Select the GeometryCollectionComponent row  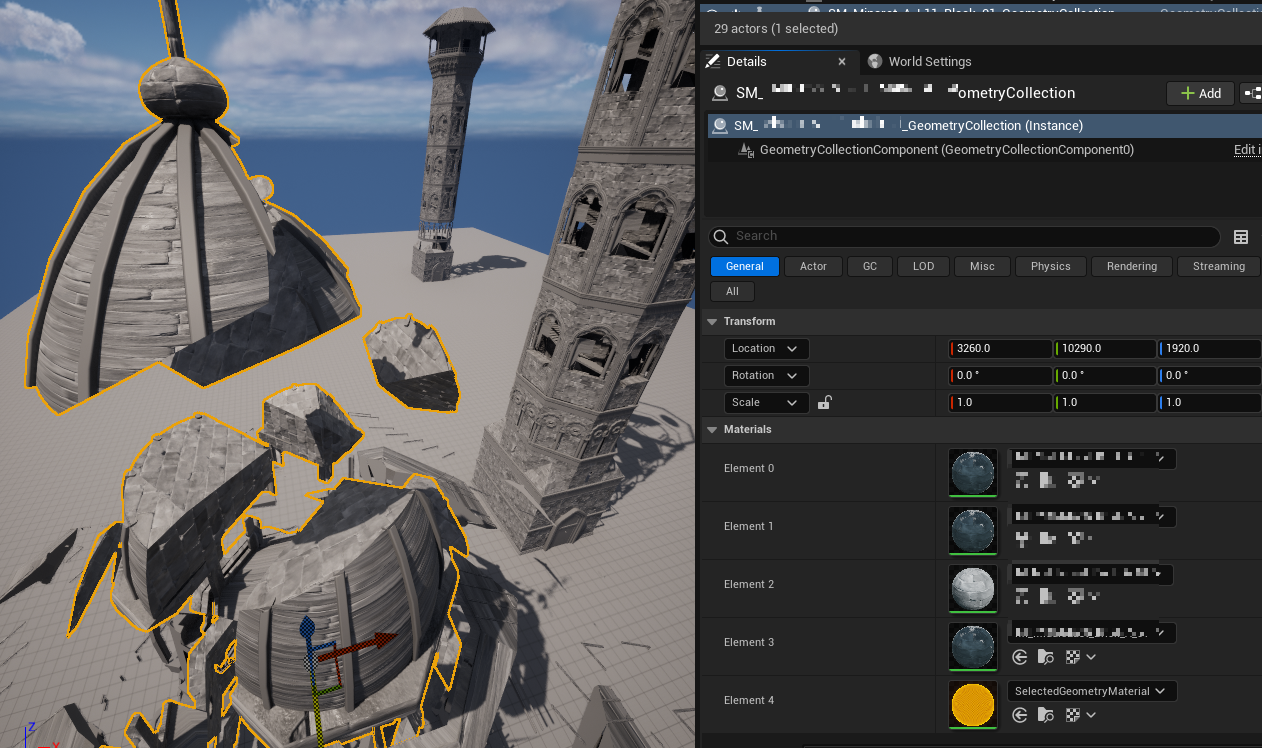984,150
